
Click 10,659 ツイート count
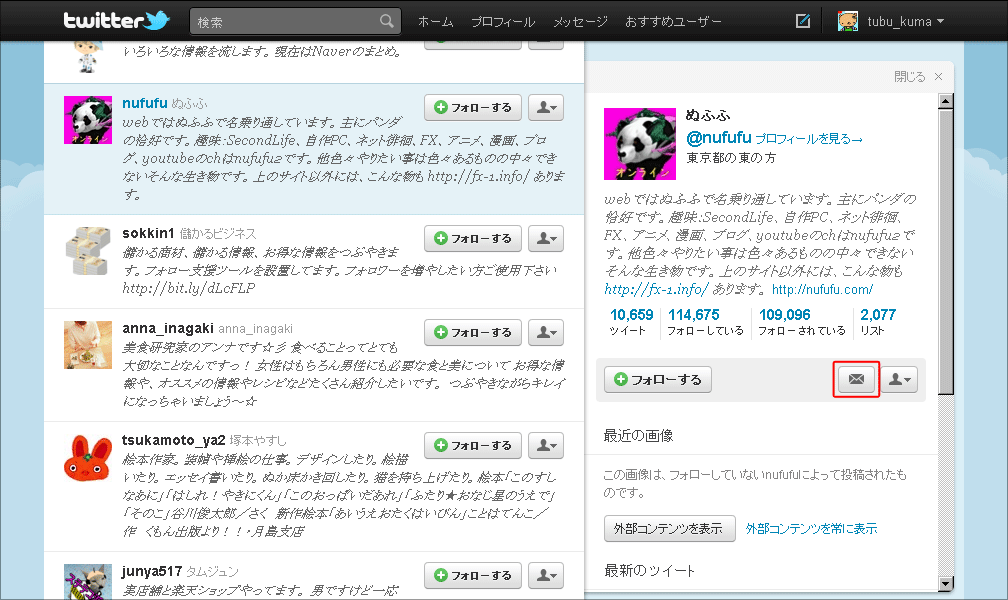pyautogui.click(x=631, y=322)
